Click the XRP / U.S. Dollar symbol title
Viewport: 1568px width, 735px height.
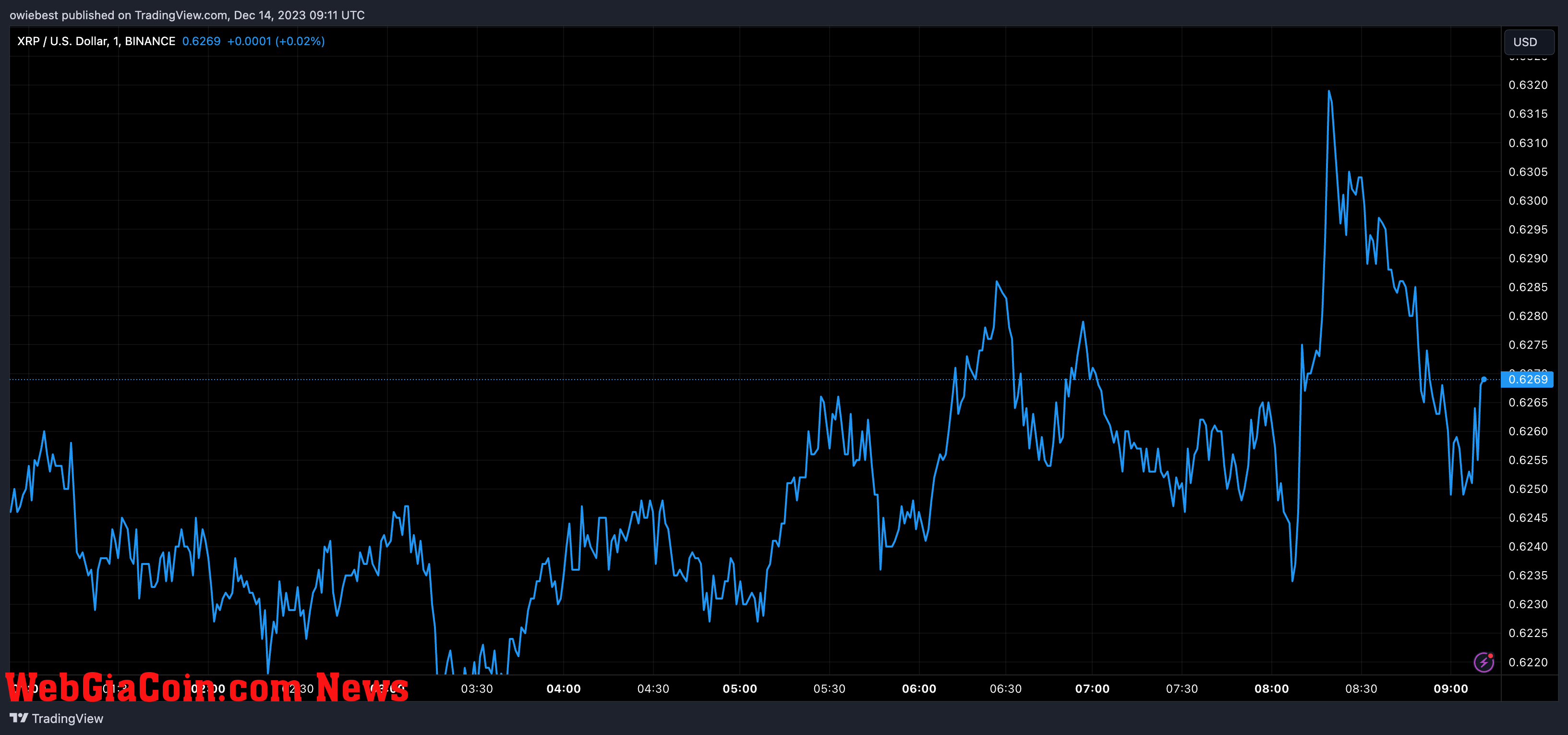pos(96,41)
